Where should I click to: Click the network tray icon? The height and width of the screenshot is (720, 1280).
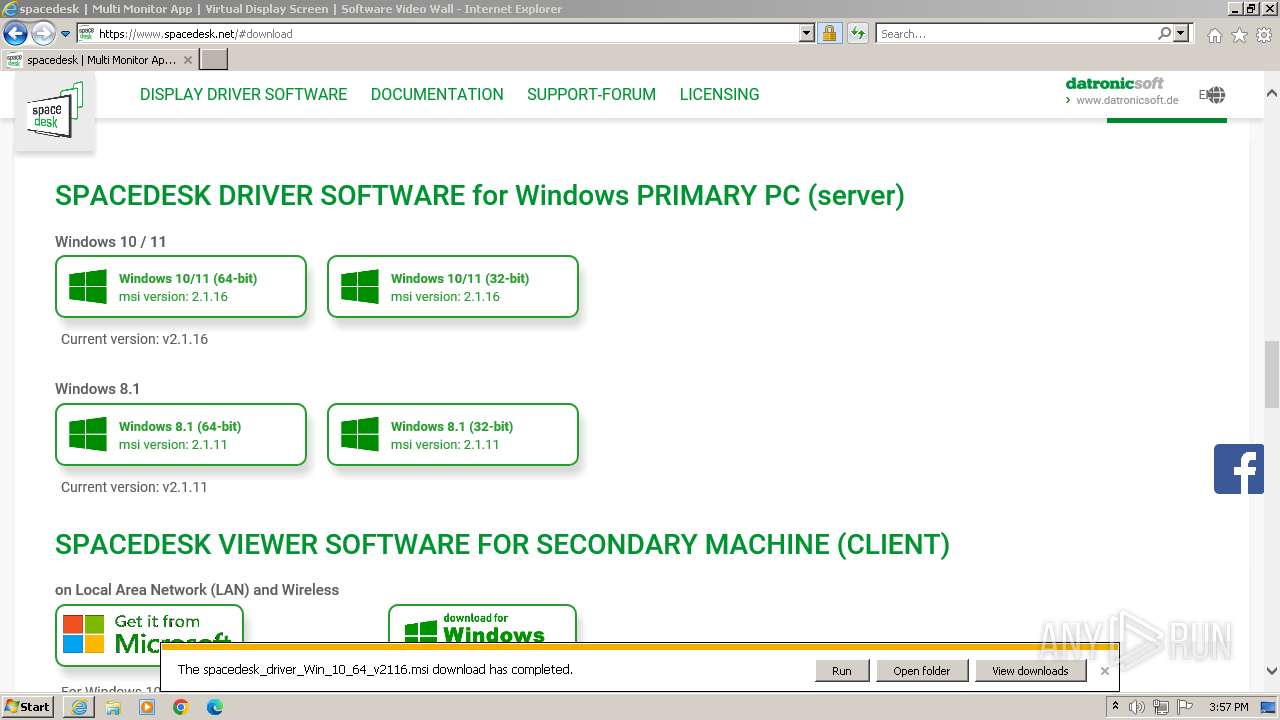[1160, 707]
